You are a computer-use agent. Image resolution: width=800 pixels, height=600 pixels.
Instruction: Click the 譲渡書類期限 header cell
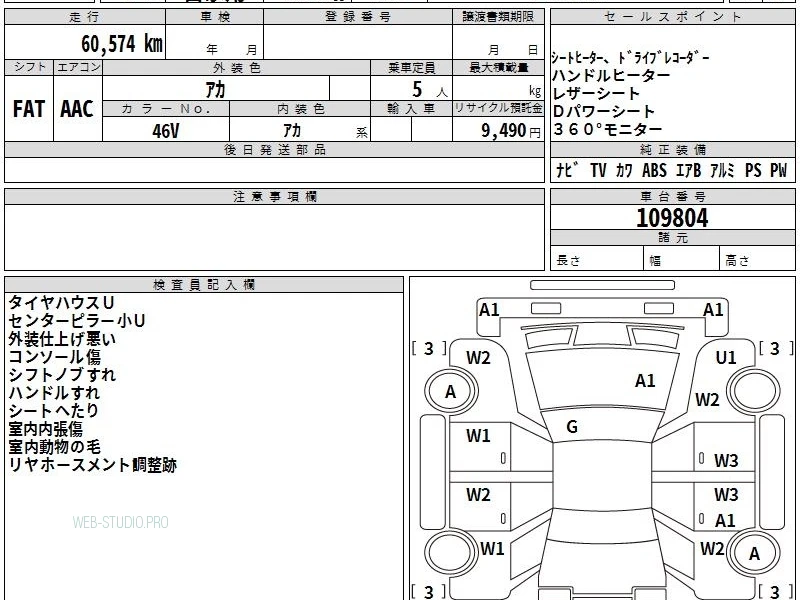coord(498,17)
